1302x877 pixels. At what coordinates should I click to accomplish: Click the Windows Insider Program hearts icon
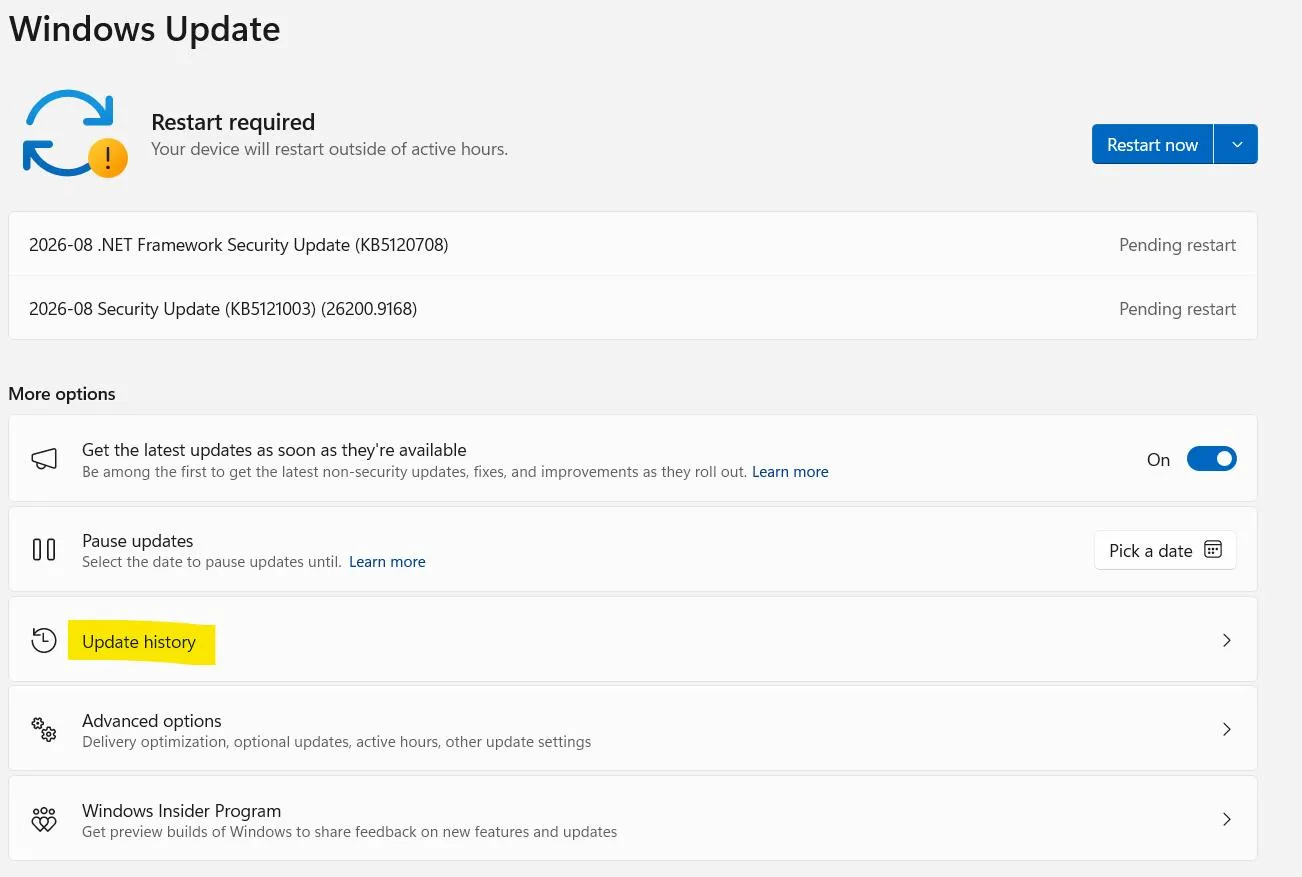tap(44, 819)
